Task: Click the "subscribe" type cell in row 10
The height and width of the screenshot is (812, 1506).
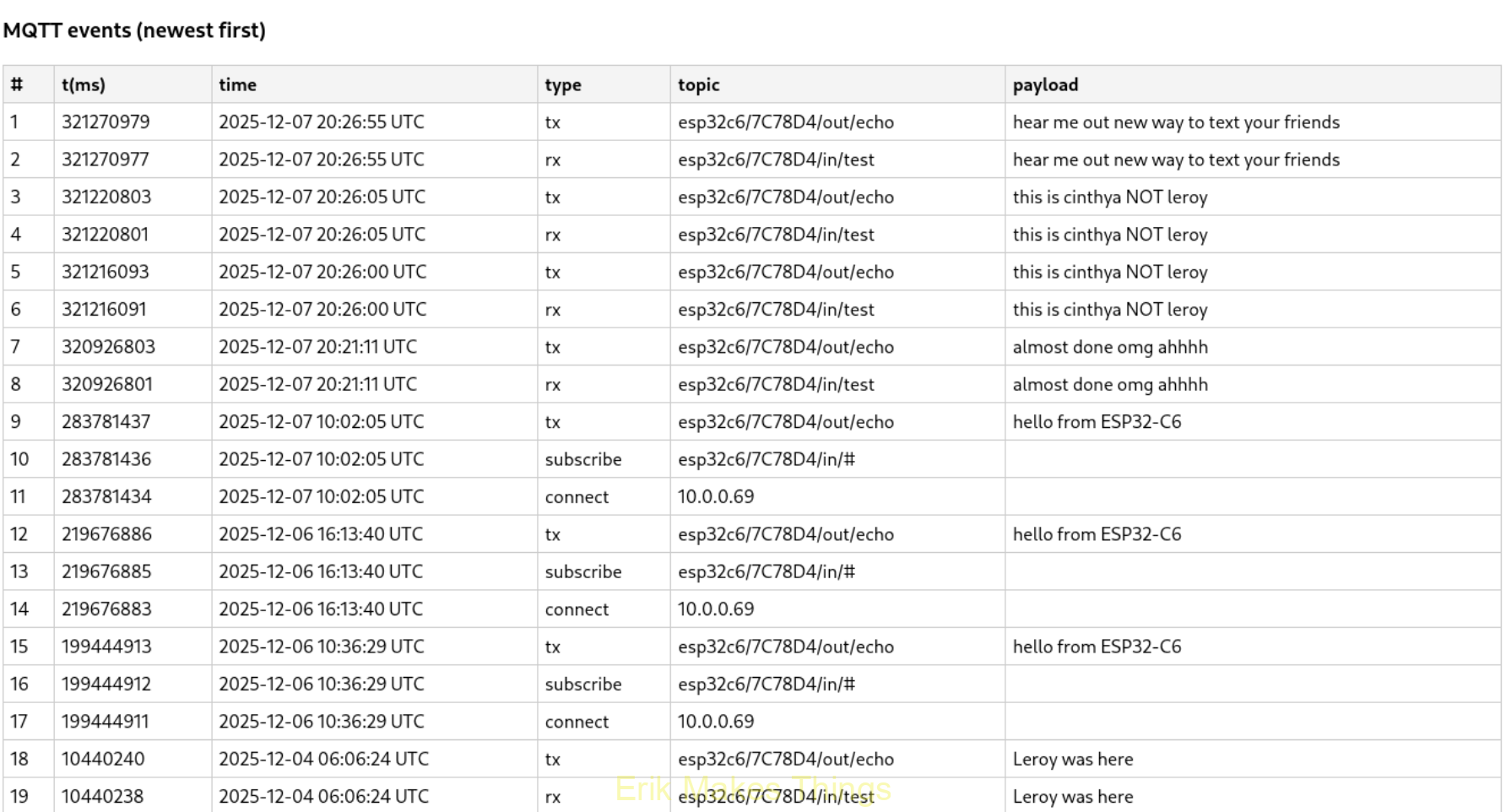Action: (582, 460)
